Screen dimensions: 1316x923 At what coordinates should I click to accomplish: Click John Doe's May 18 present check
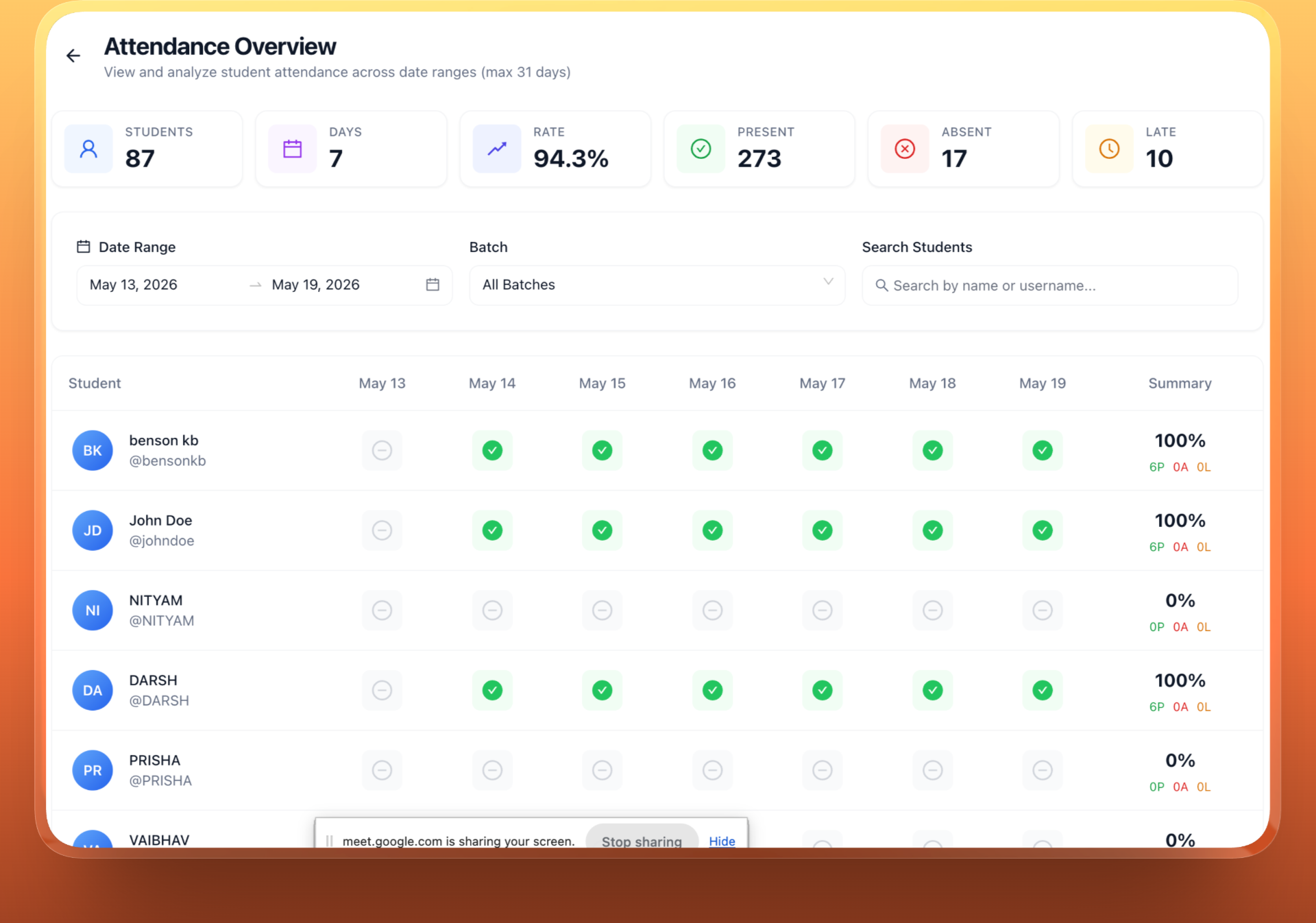pyautogui.click(x=933, y=530)
